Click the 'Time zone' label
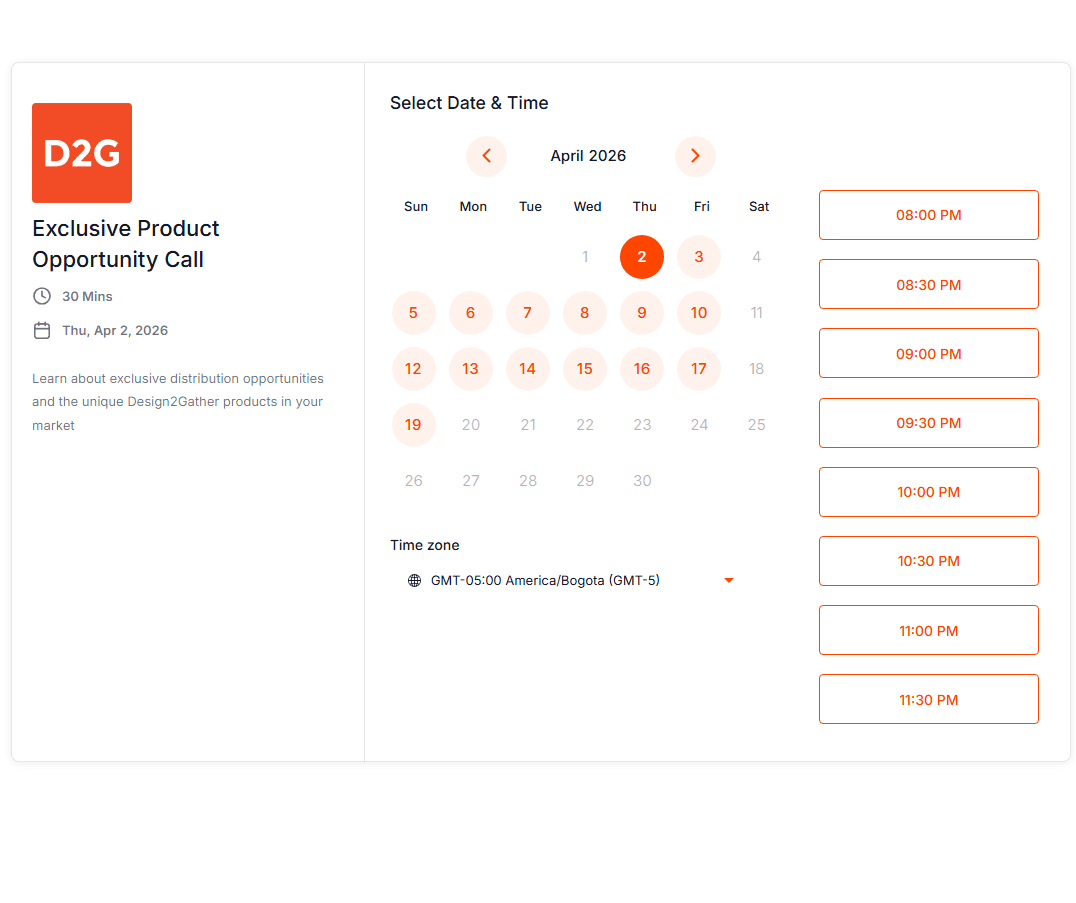Screen dimensions: 1076x903 (425, 546)
